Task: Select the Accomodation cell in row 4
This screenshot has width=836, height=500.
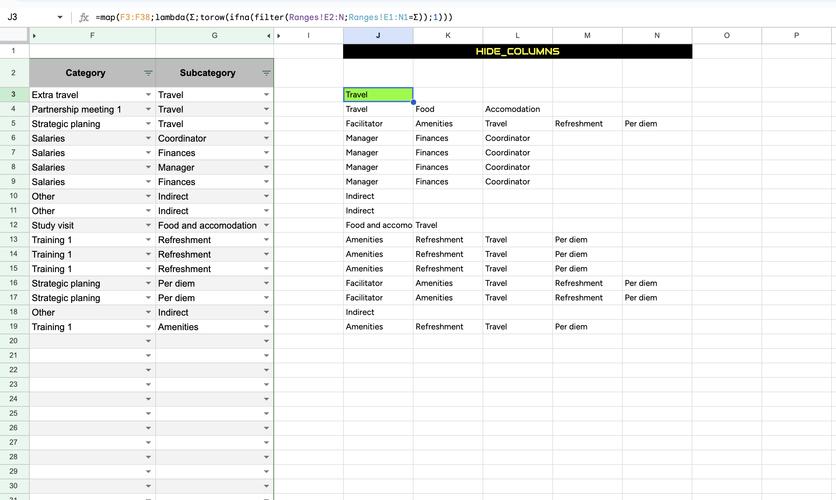Action: 517,109
